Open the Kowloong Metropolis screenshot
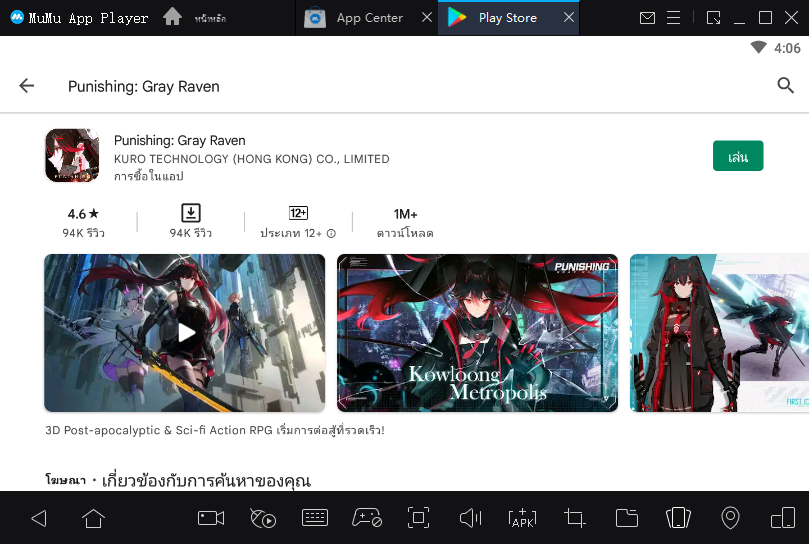This screenshot has width=809, height=544. 477,333
